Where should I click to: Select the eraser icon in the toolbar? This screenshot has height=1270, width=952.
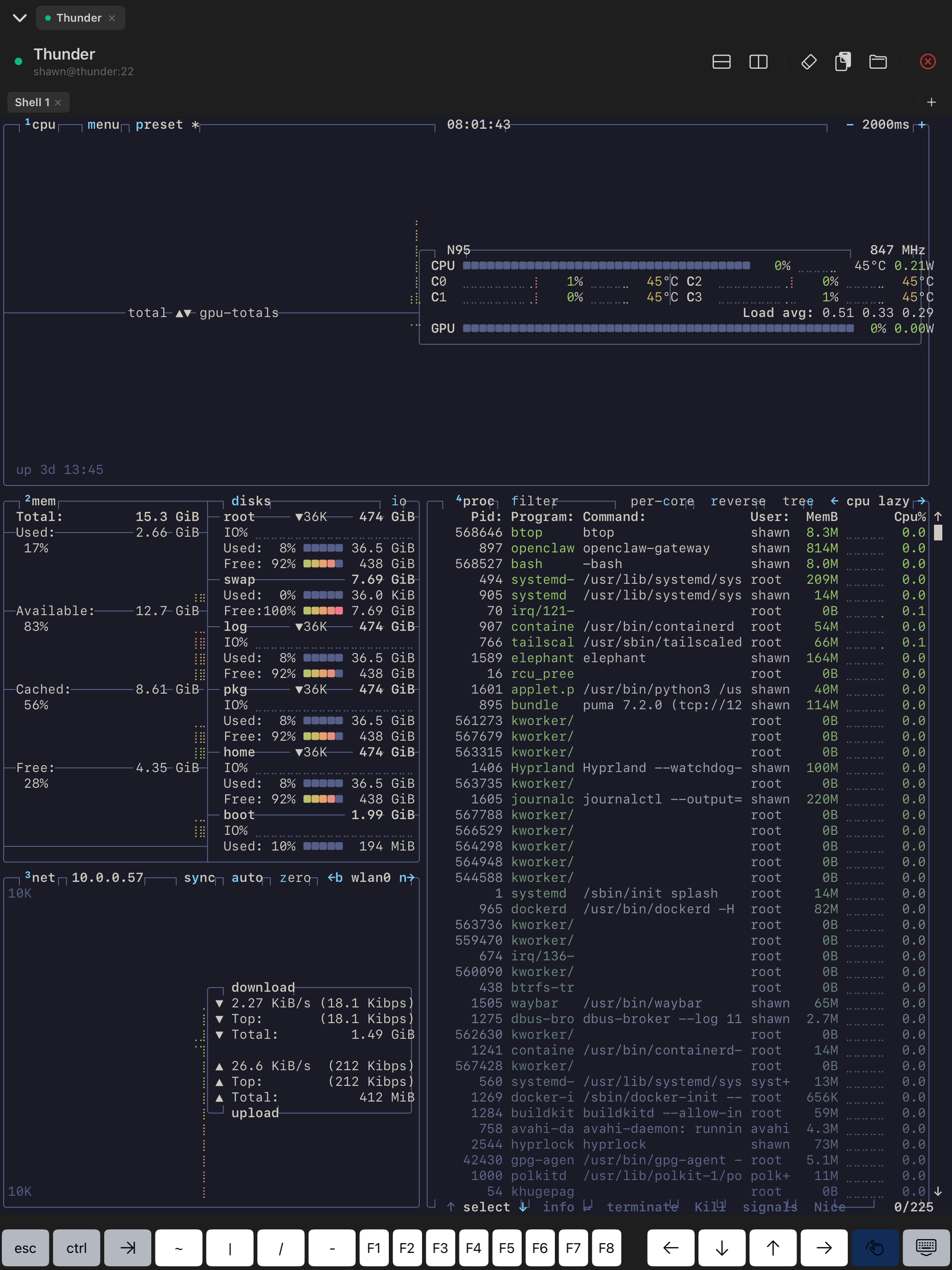coord(809,61)
